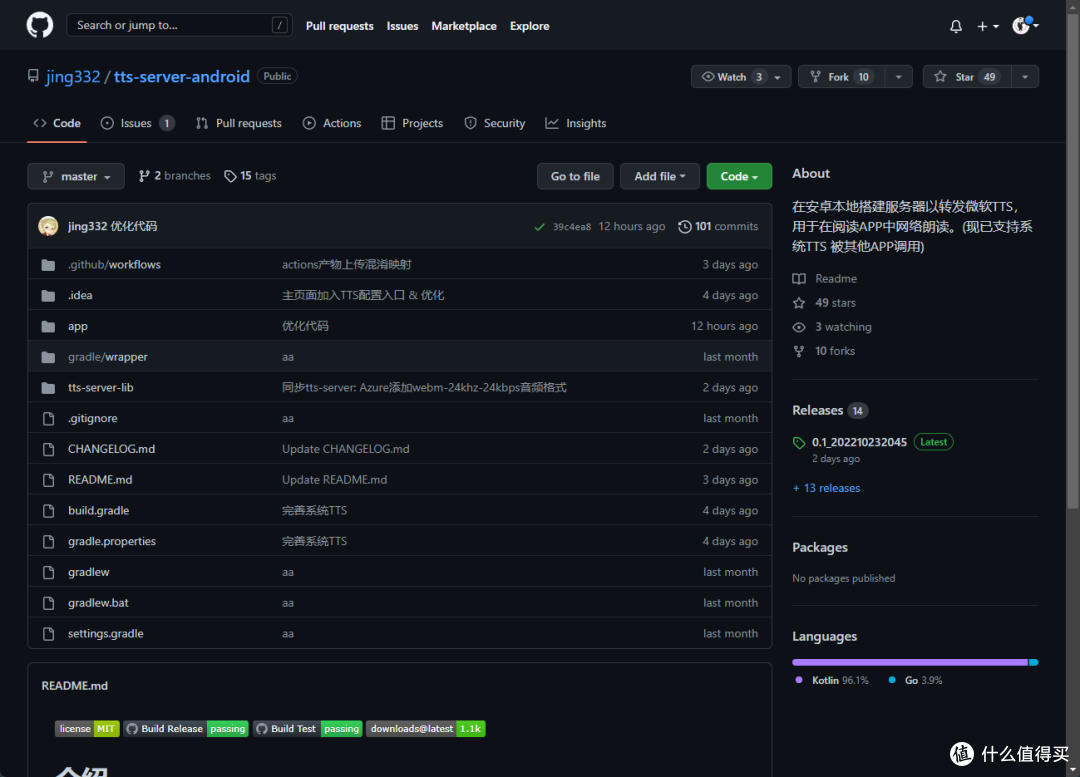This screenshot has width=1080, height=777.
Task: Open the + 13 releases link
Action: point(826,488)
